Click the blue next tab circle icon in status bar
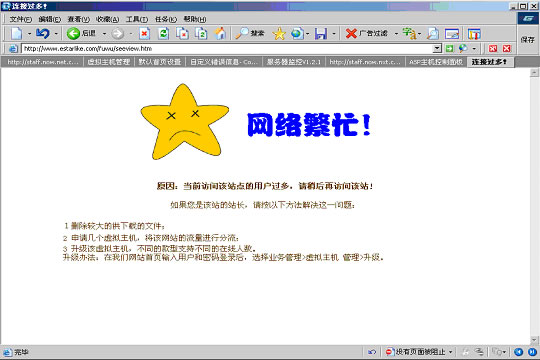 [x=532, y=352]
